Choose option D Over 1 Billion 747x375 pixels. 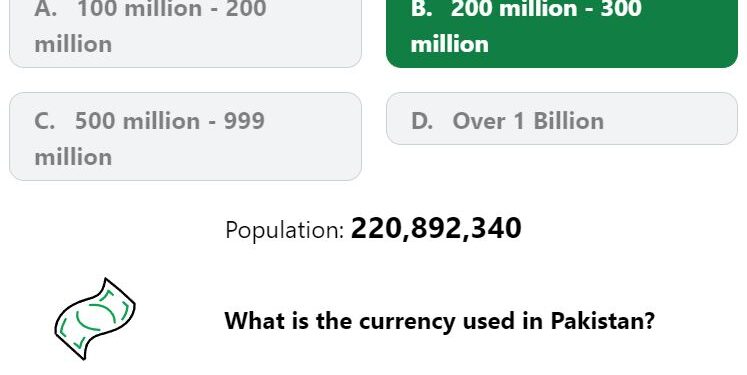click(x=562, y=119)
